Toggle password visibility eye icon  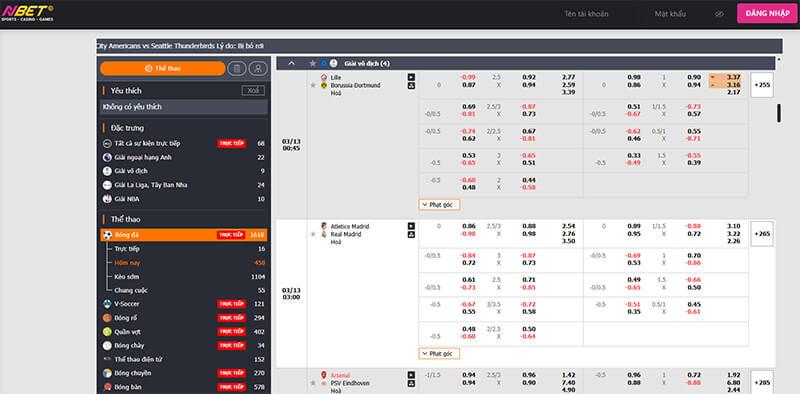(x=719, y=14)
